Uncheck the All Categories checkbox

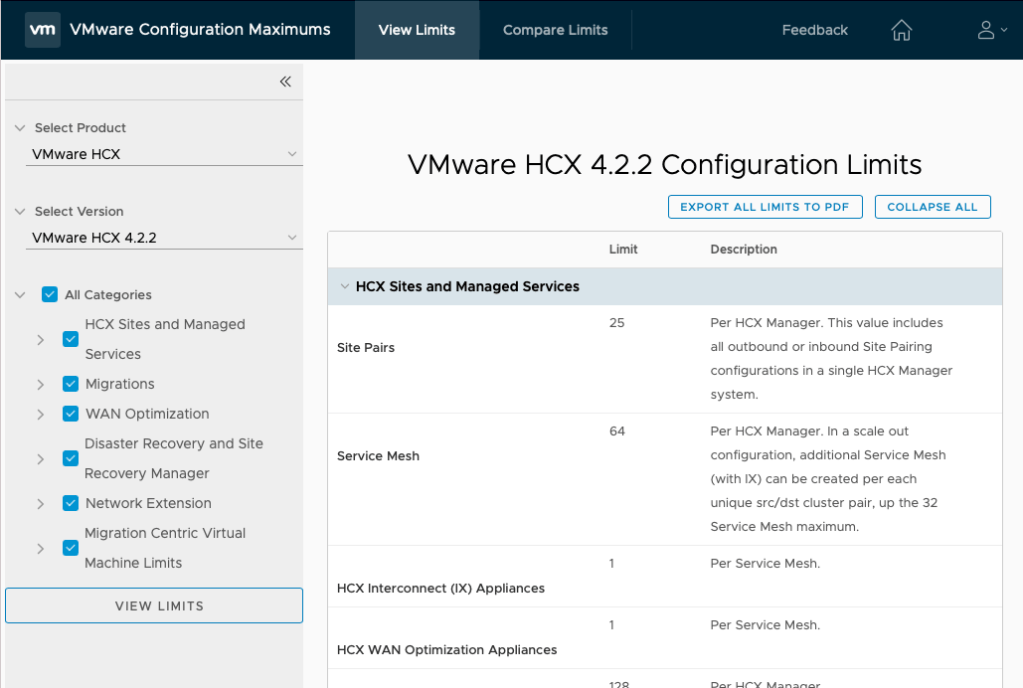50,295
